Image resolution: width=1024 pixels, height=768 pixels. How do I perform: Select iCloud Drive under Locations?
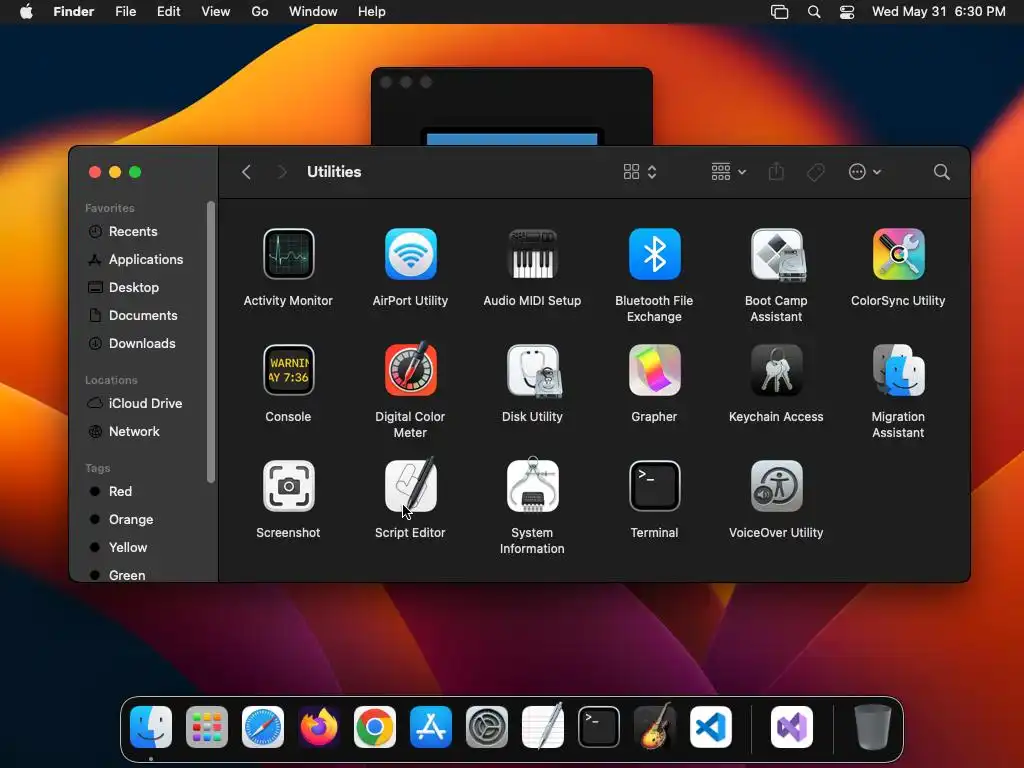click(145, 404)
